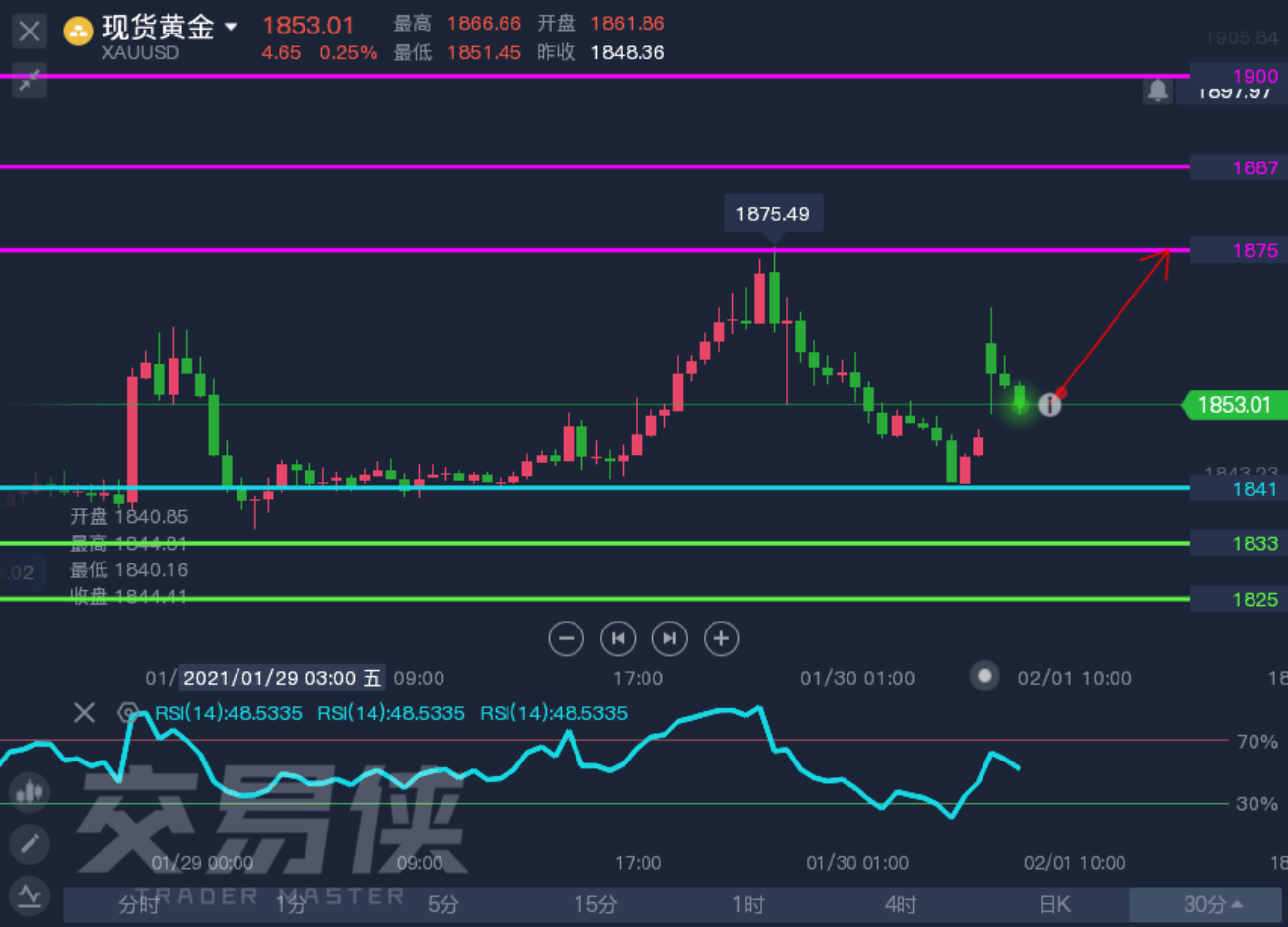The width and height of the screenshot is (1288, 927).
Task: Click the 2021/01/29 03:00 crosshair time label
Action: (x=281, y=678)
